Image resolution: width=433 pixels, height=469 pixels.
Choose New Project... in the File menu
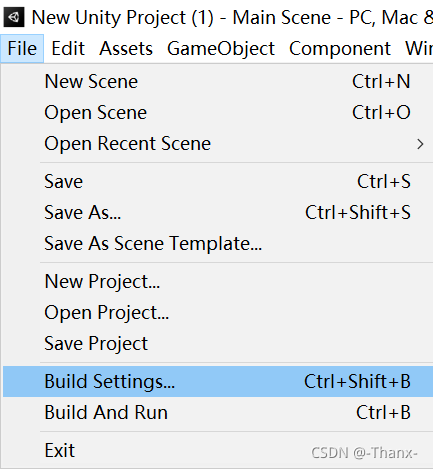tap(218, 281)
